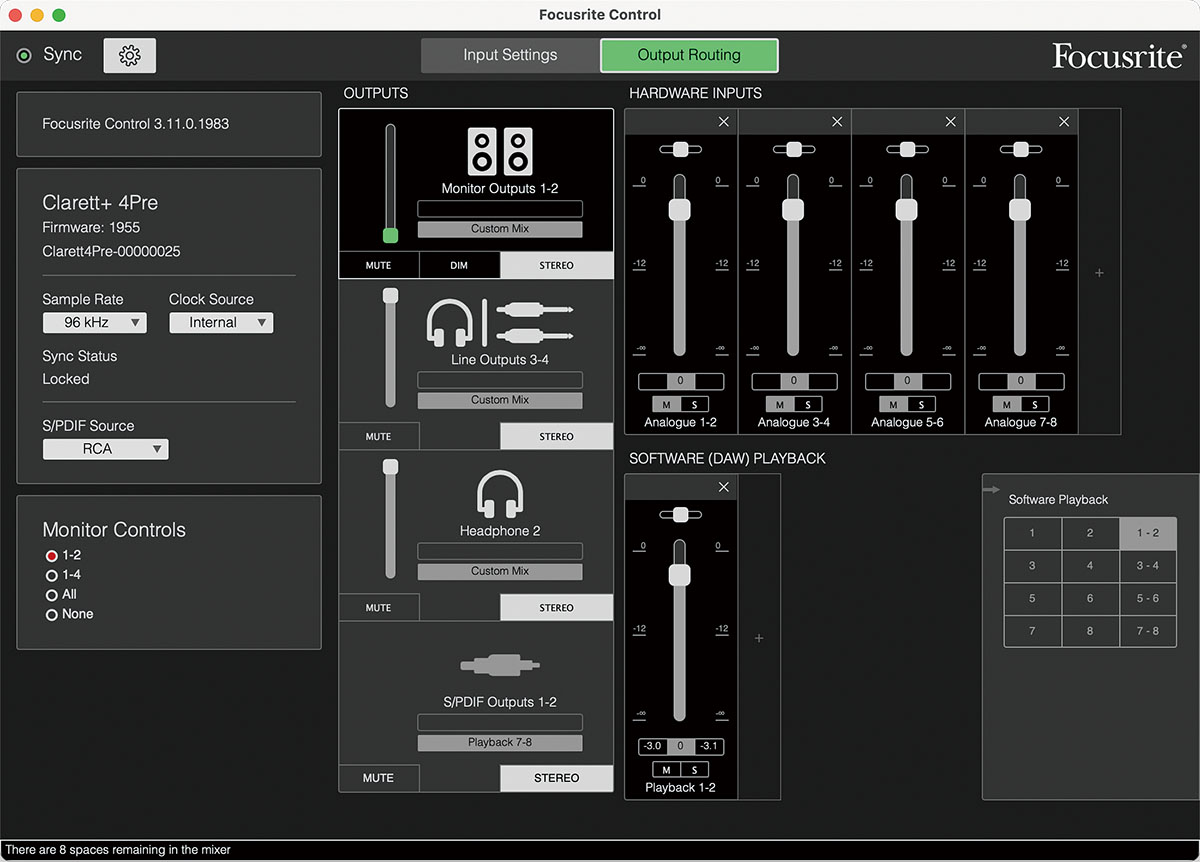
Task: Select Software Playback channel 1
Action: 1033,533
